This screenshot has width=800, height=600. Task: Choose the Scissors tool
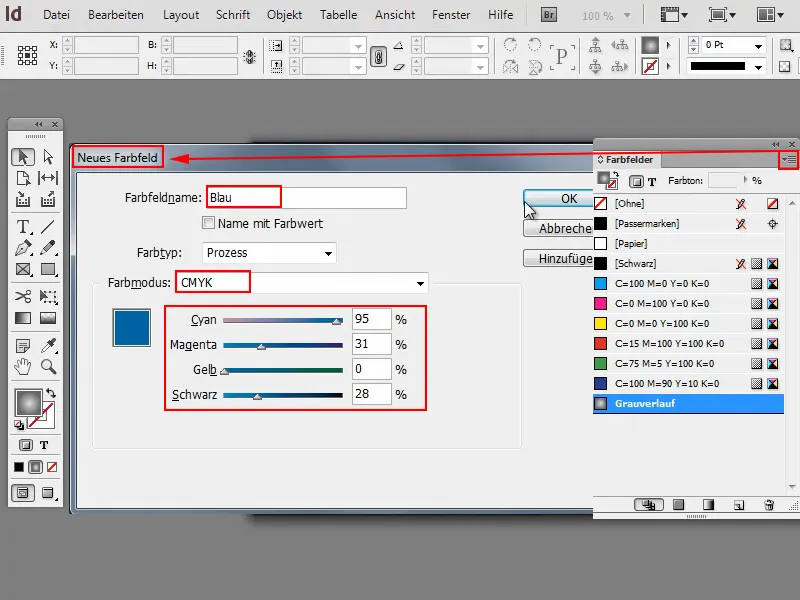coord(23,296)
